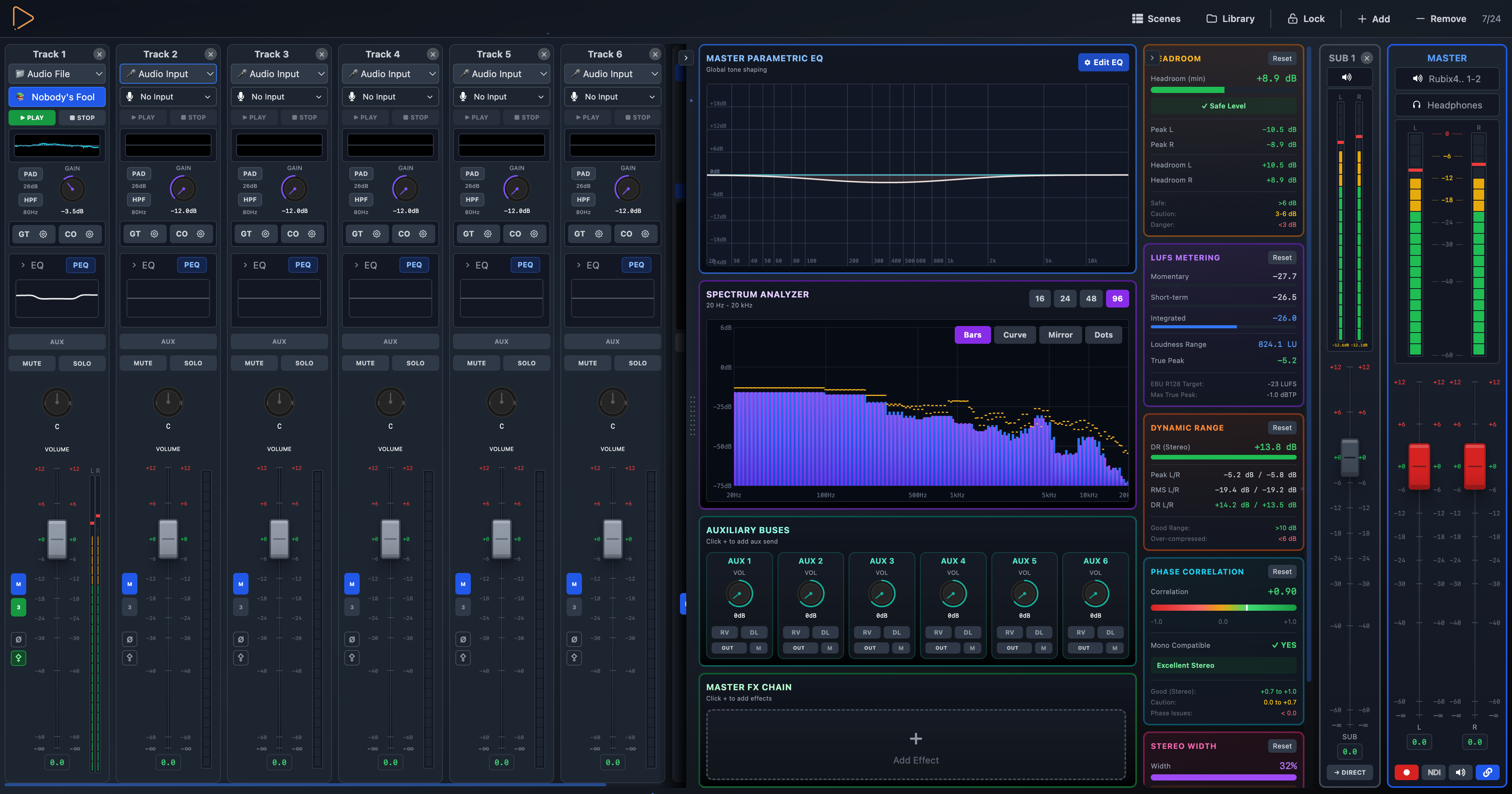
Task: Reset the LUFS Metering panel
Action: tap(1282, 257)
